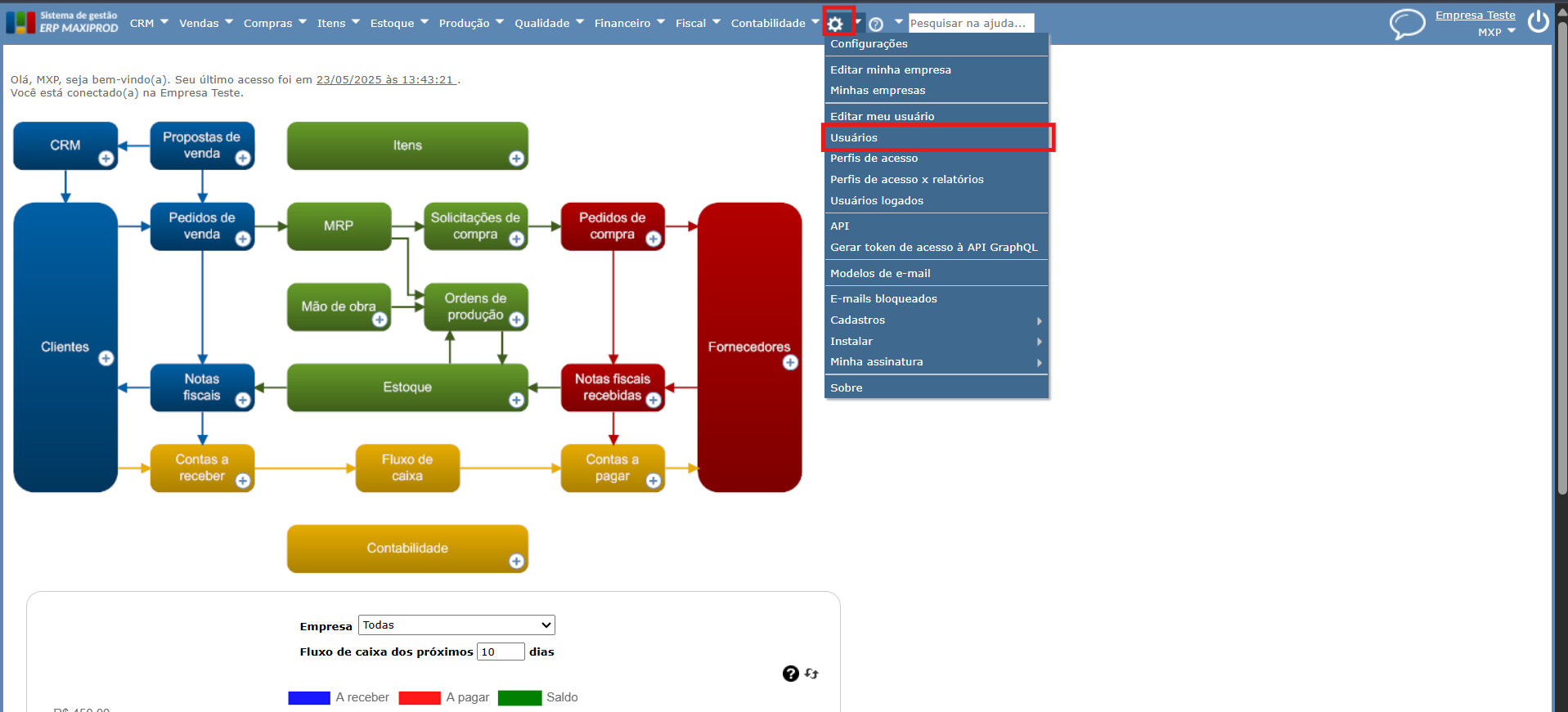The height and width of the screenshot is (712, 1568).
Task: Click the plus icon on Fornecedores block
Action: click(790, 362)
